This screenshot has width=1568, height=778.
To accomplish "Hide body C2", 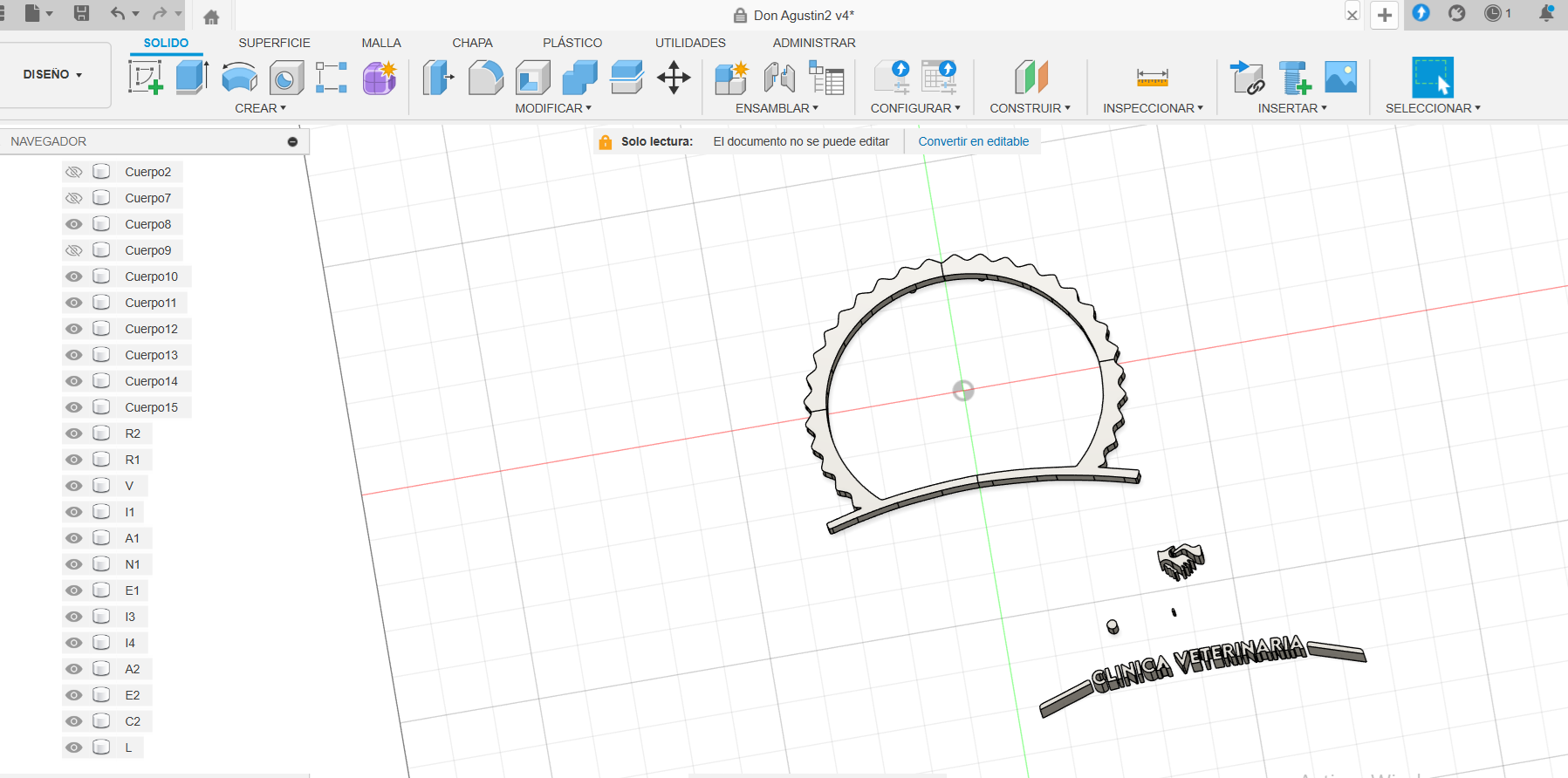I will [x=74, y=721].
